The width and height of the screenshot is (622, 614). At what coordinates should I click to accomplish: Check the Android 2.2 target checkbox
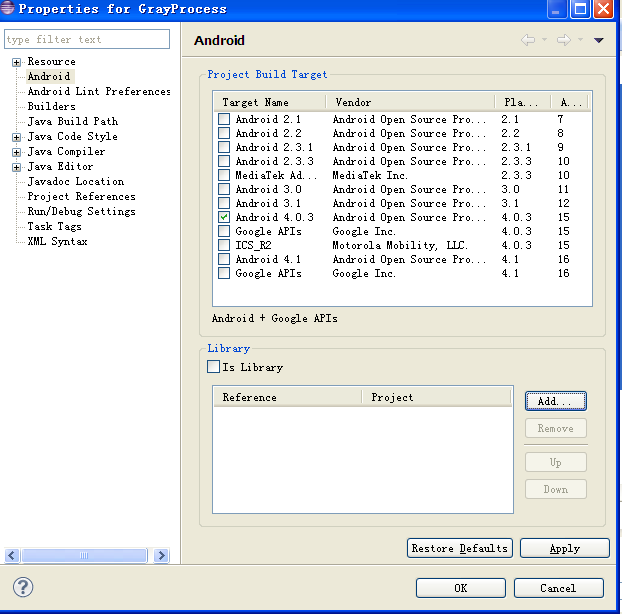(224, 133)
